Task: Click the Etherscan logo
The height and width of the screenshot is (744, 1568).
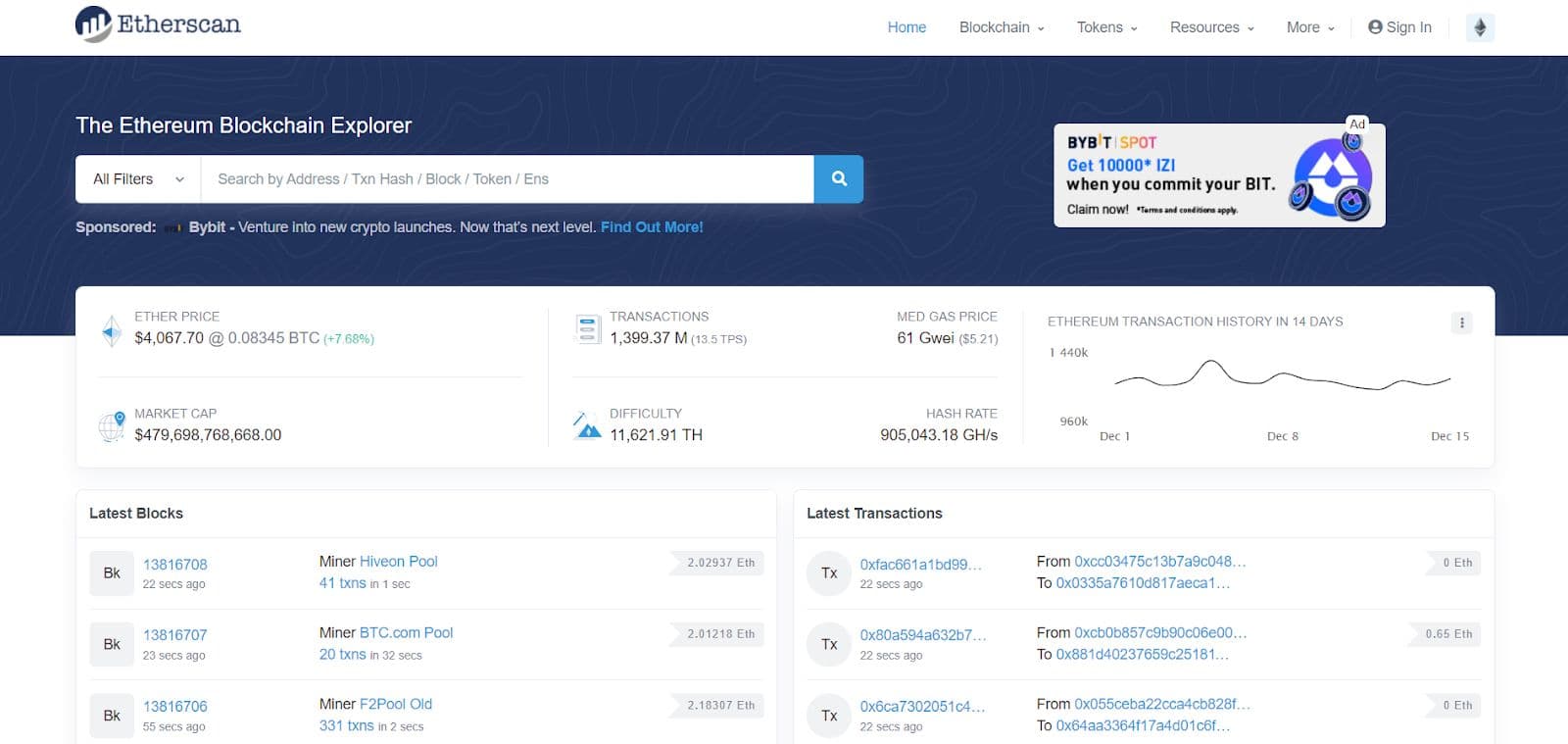Action: (158, 25)
